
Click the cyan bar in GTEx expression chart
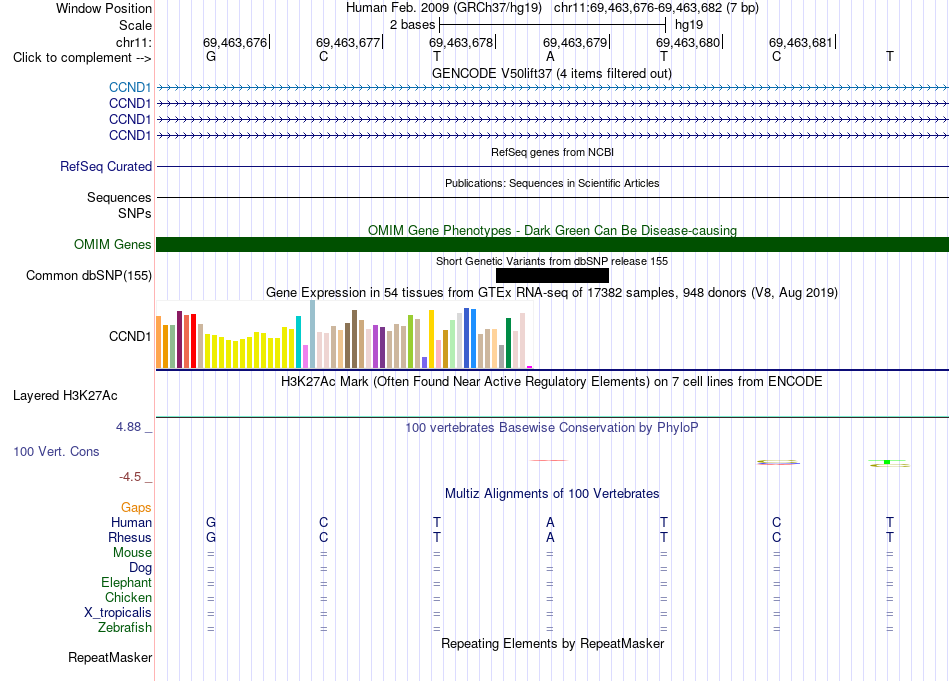click(298, 342)
